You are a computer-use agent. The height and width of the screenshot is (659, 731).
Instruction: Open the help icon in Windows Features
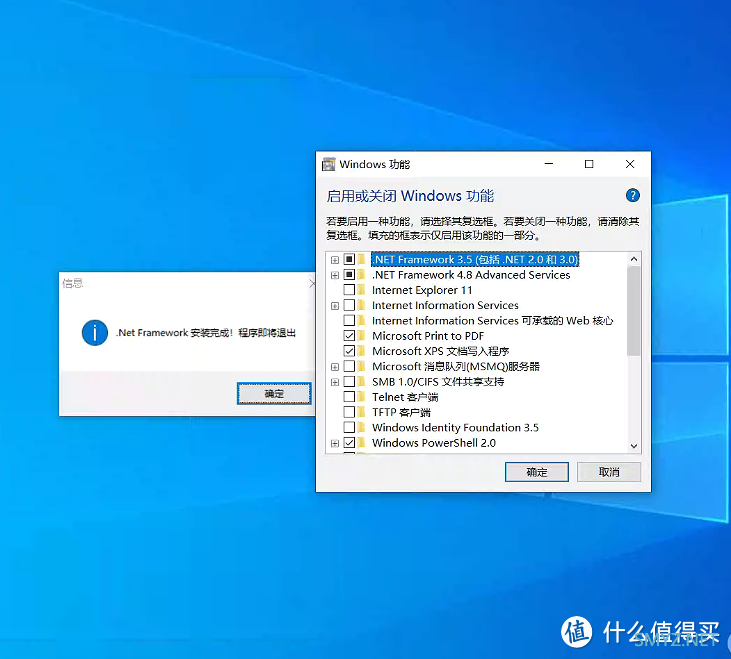point(632,195)
